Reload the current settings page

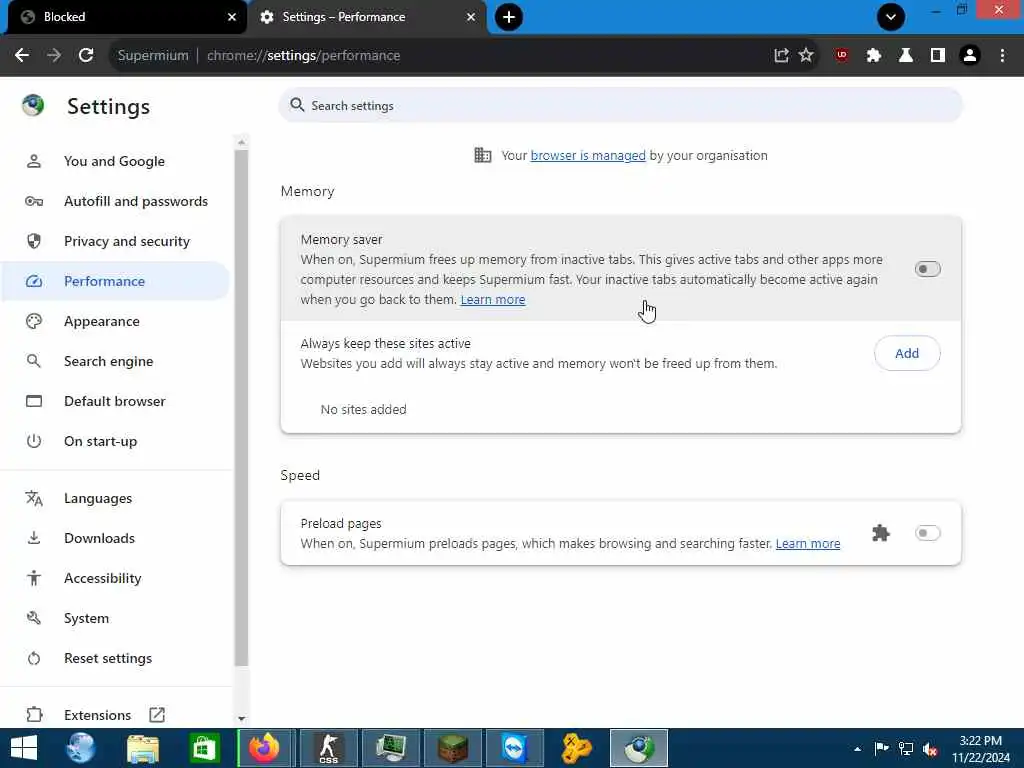pyautogui.click(x=86, y=56)
